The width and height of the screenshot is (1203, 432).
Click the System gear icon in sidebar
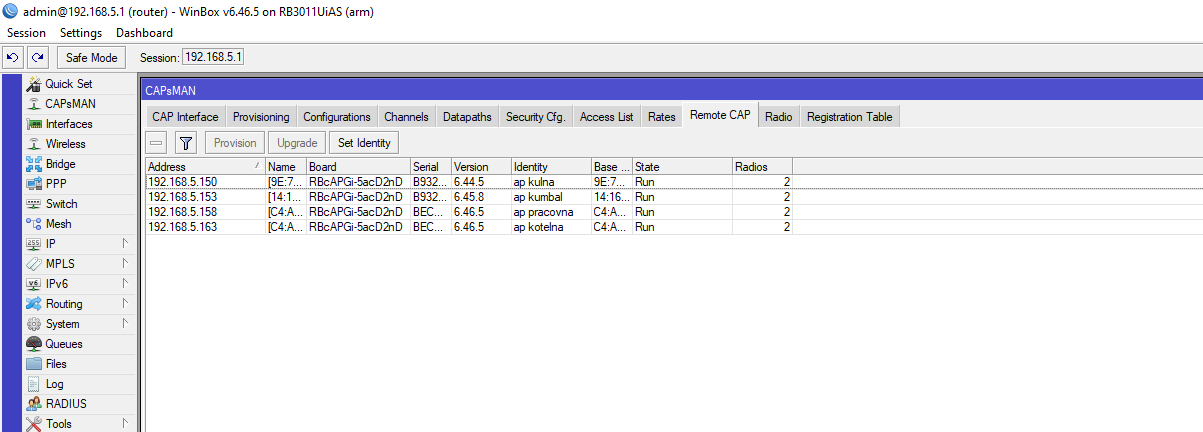[x=33, y=324]
